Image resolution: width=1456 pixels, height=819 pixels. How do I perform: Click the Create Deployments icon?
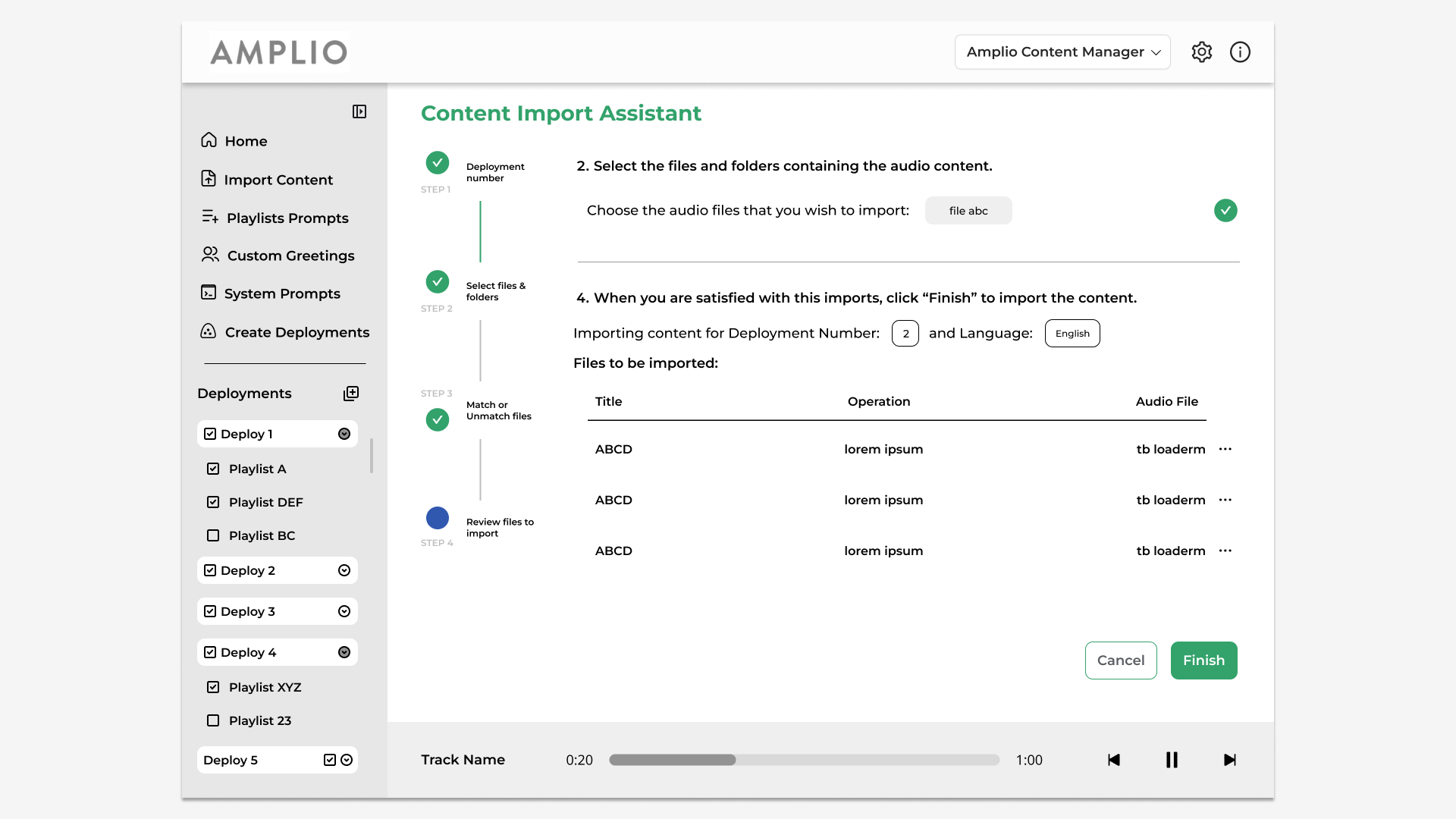(209, 331)
